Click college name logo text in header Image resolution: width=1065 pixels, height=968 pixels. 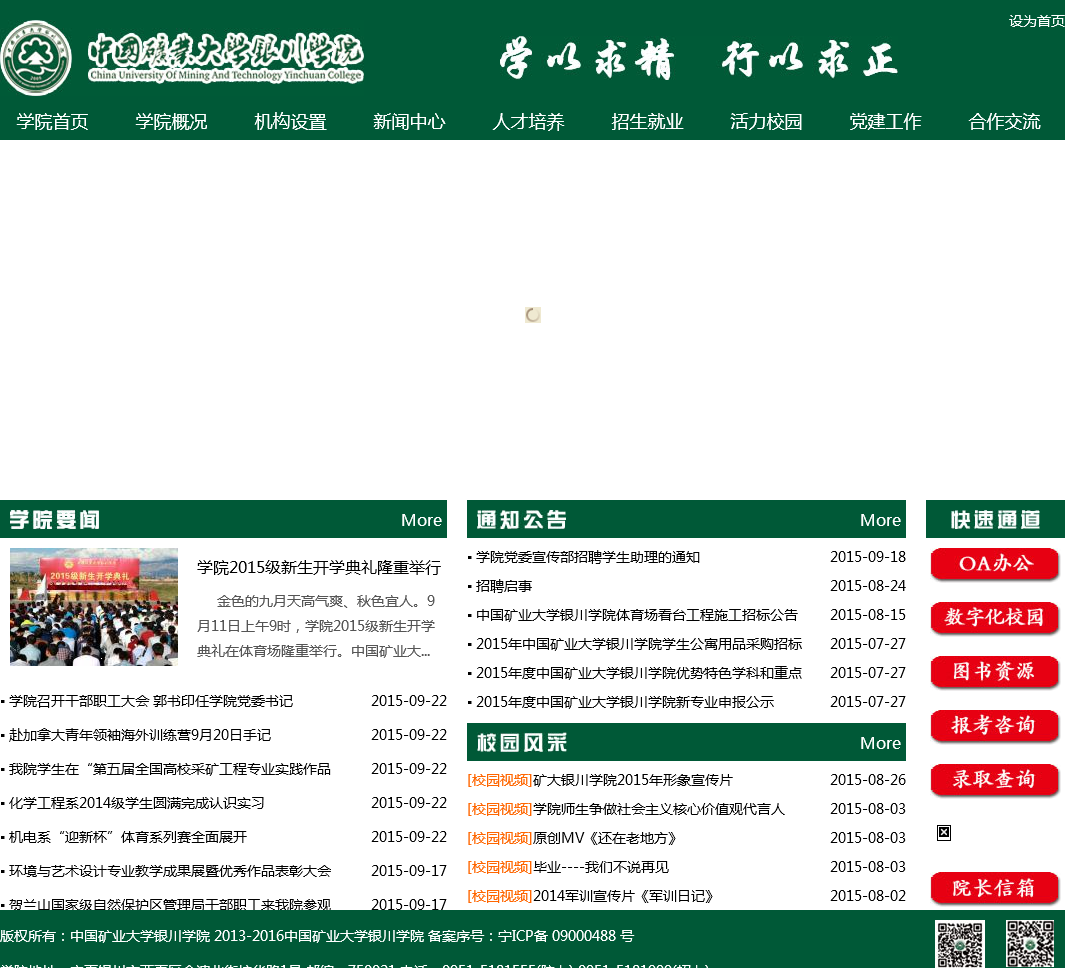[x=225, y=58]
